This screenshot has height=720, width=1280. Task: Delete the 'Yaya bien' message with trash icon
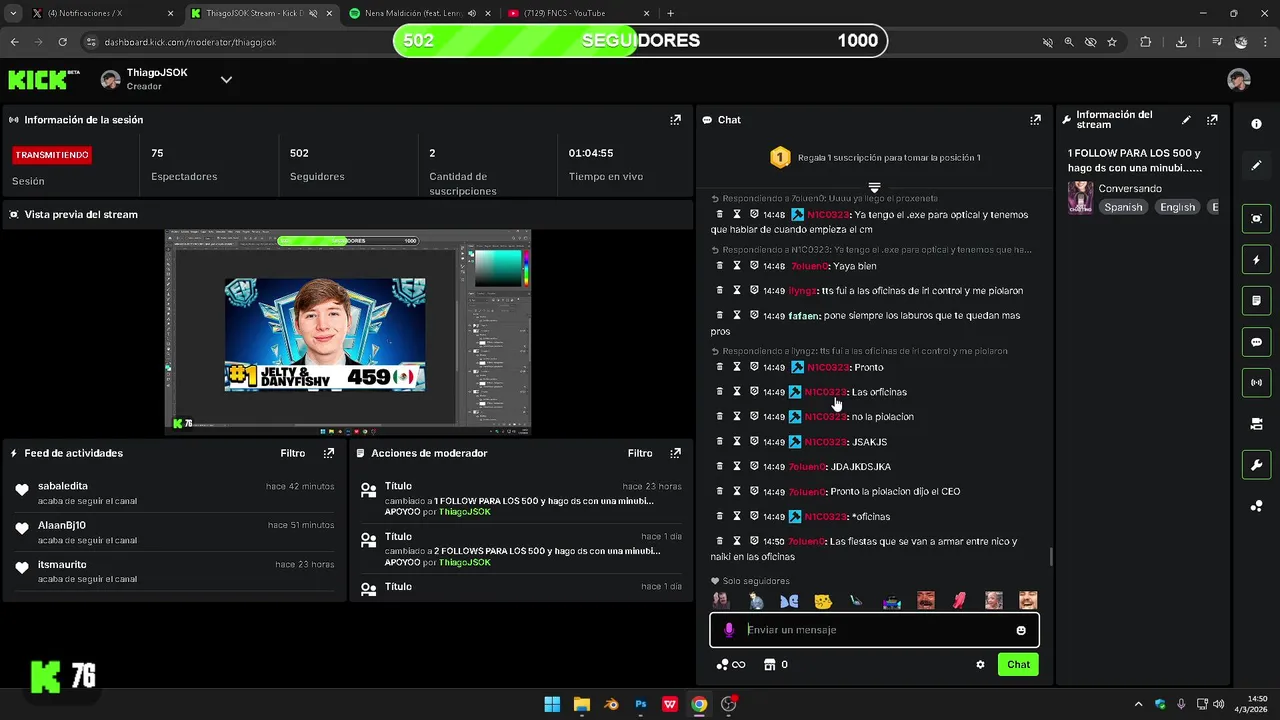(x=719, y=266)
